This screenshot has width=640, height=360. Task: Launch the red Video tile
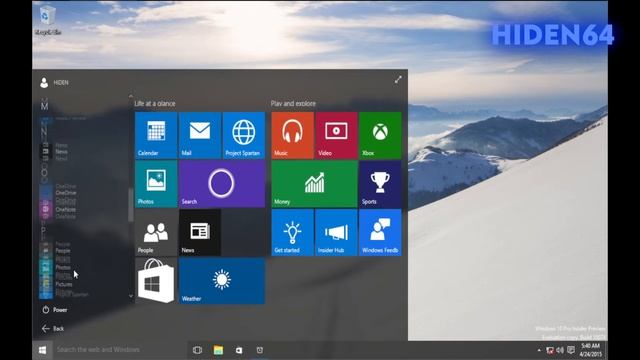coord(336,135)
